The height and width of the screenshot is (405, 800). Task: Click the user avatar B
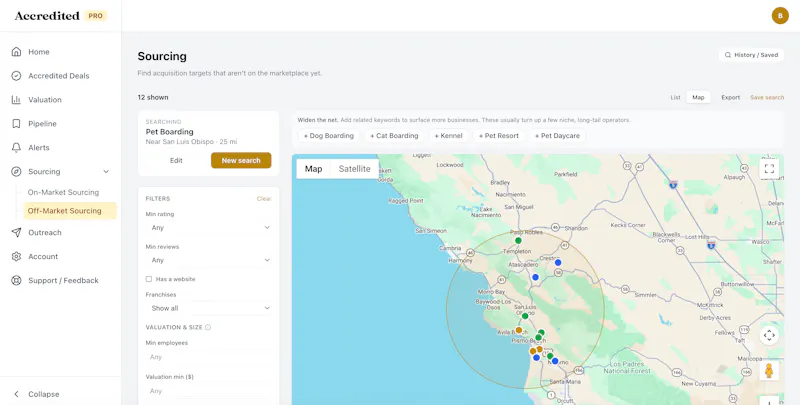[780, 16]
